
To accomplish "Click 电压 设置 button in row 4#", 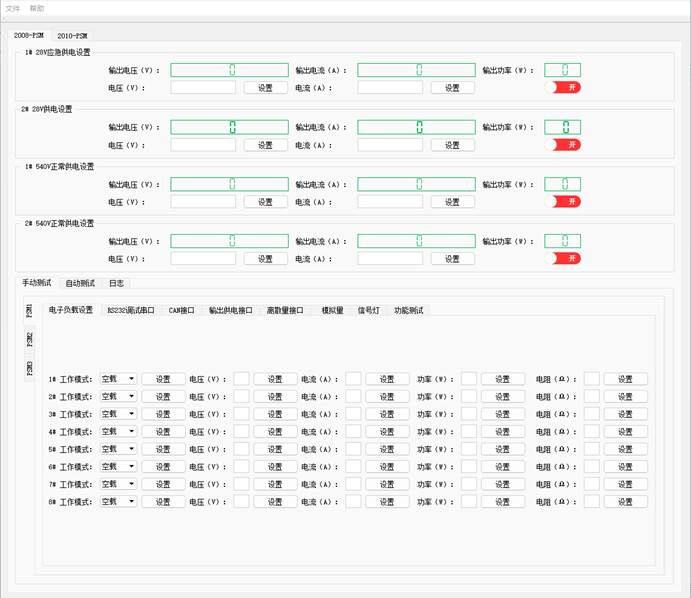I will [275, 432].
